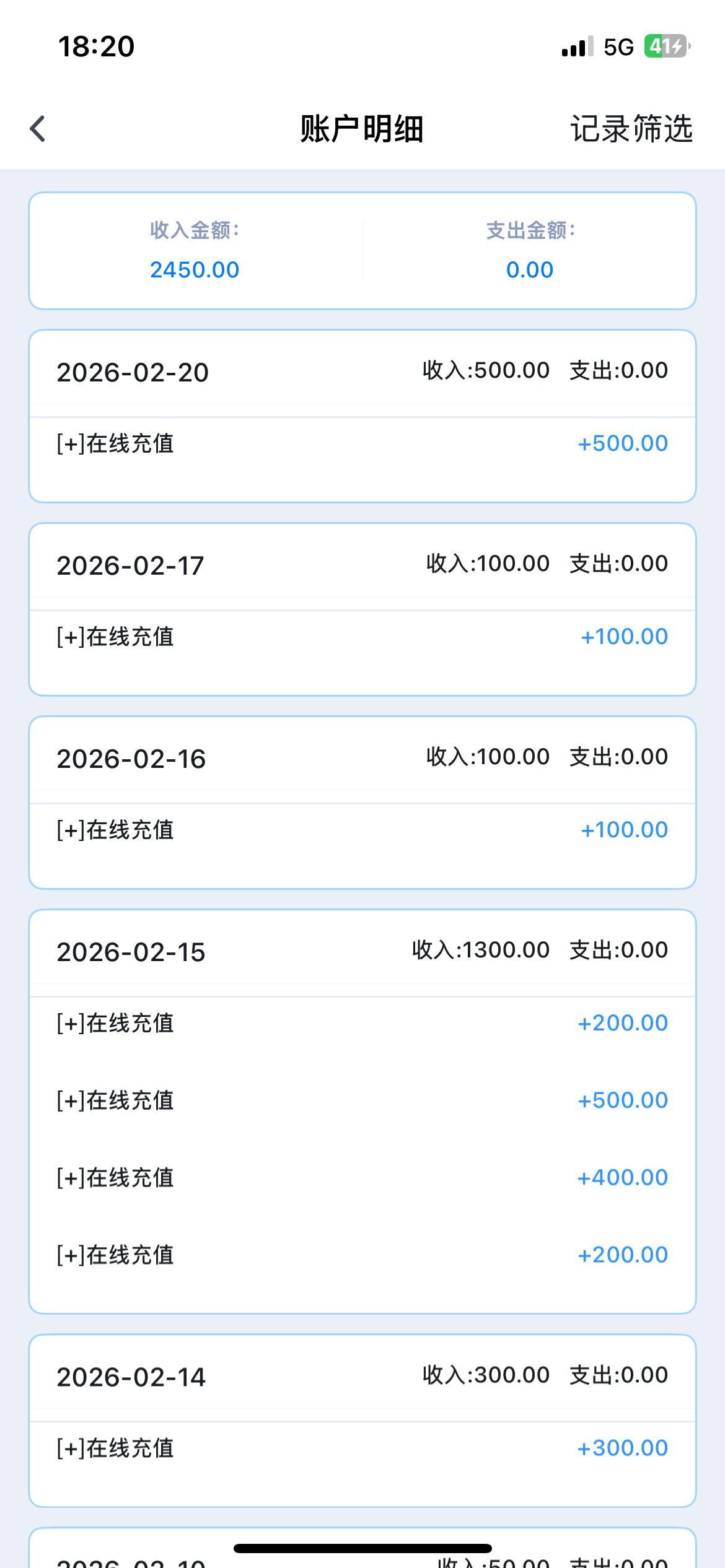Expand the 2026-02-17 date group
Image resolution: width=725 pixels, height=1568 pixels.
click(x=130, y=565)
